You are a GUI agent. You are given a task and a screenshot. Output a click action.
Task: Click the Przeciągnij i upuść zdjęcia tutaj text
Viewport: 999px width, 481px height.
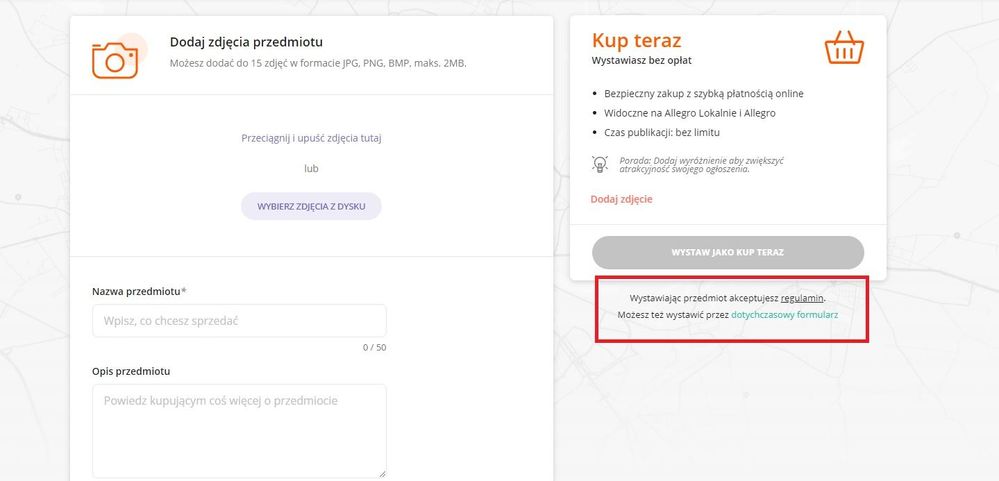tap(311, 138)
